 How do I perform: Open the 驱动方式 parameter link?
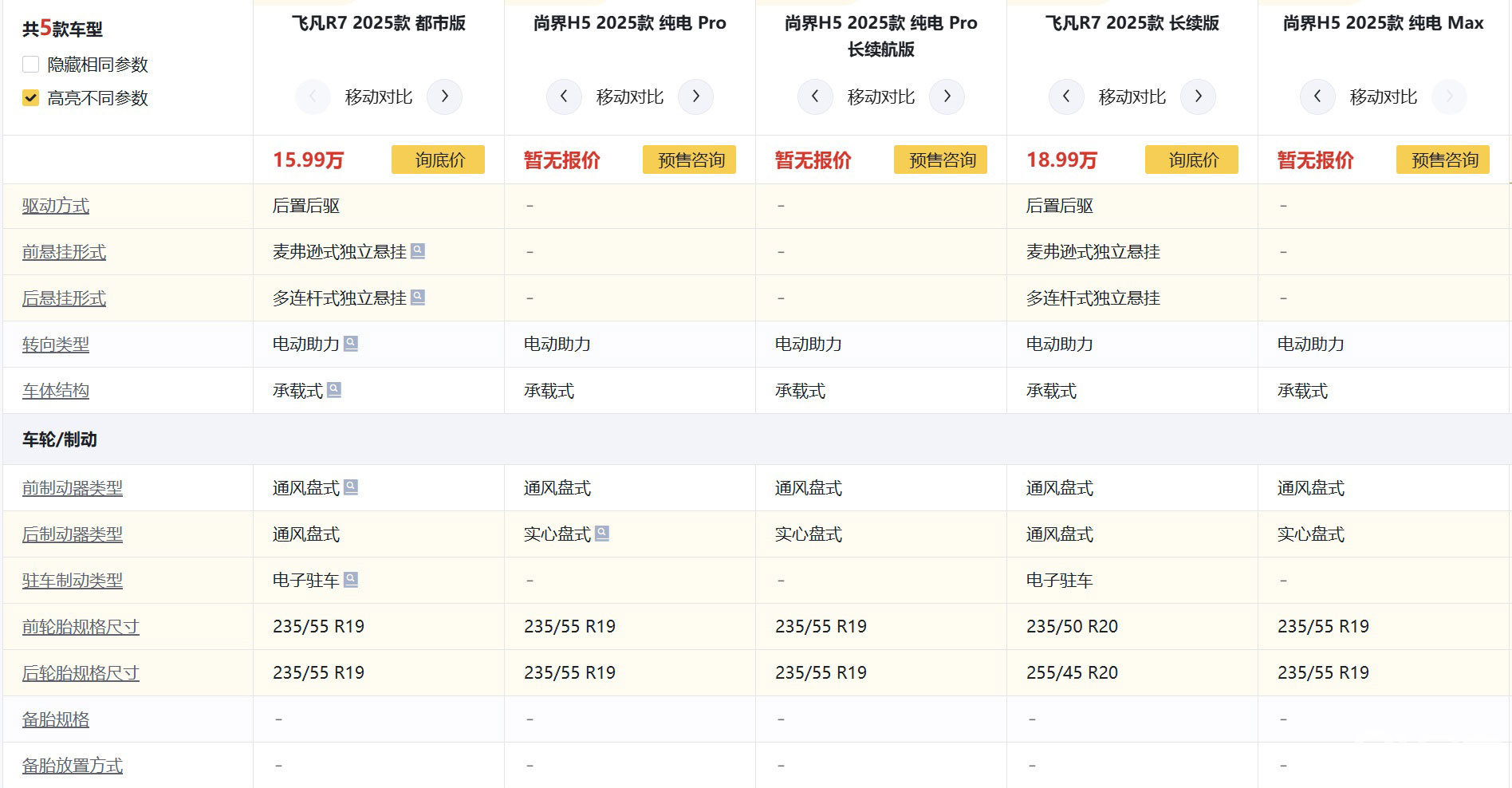[x=55, y=205]
